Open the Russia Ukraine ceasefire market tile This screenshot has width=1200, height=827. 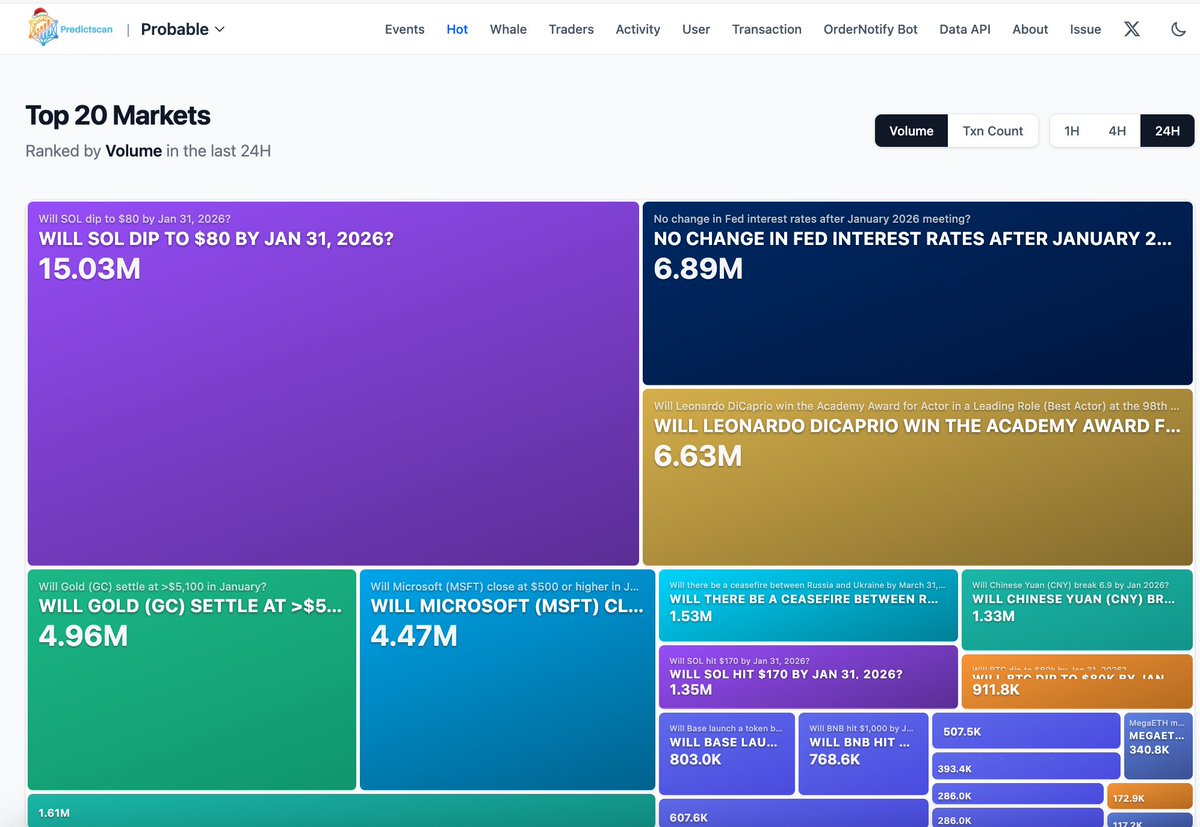pos(808,606)
